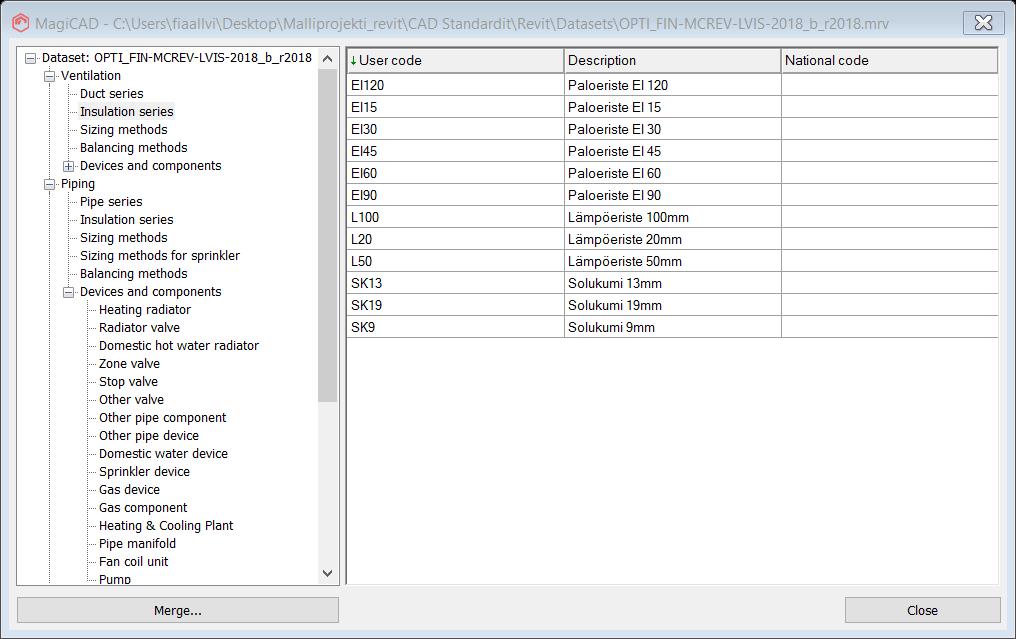The width and height of the screenshot is (1016, 639).
Task: Click description Solukumi 9mm
Action: [x=611, y=328]
